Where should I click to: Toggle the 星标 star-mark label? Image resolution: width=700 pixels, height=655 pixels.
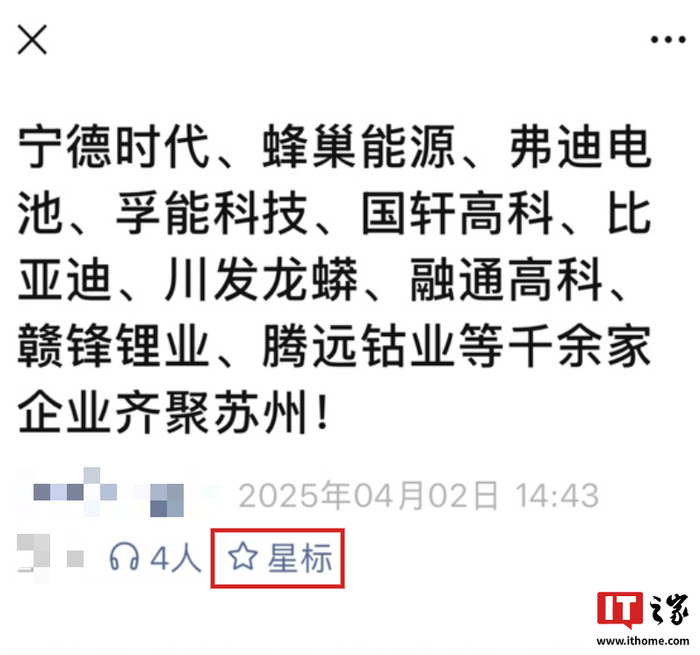pos(300,558)
